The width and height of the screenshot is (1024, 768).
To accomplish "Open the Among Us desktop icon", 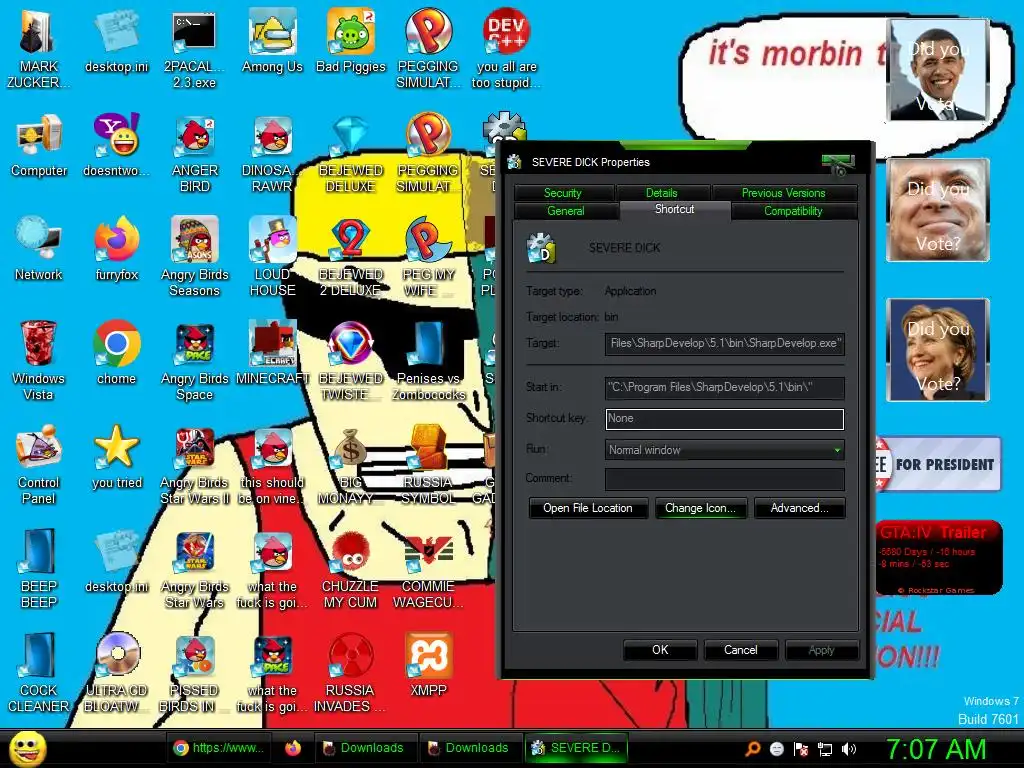I will [x=272, y=41].
